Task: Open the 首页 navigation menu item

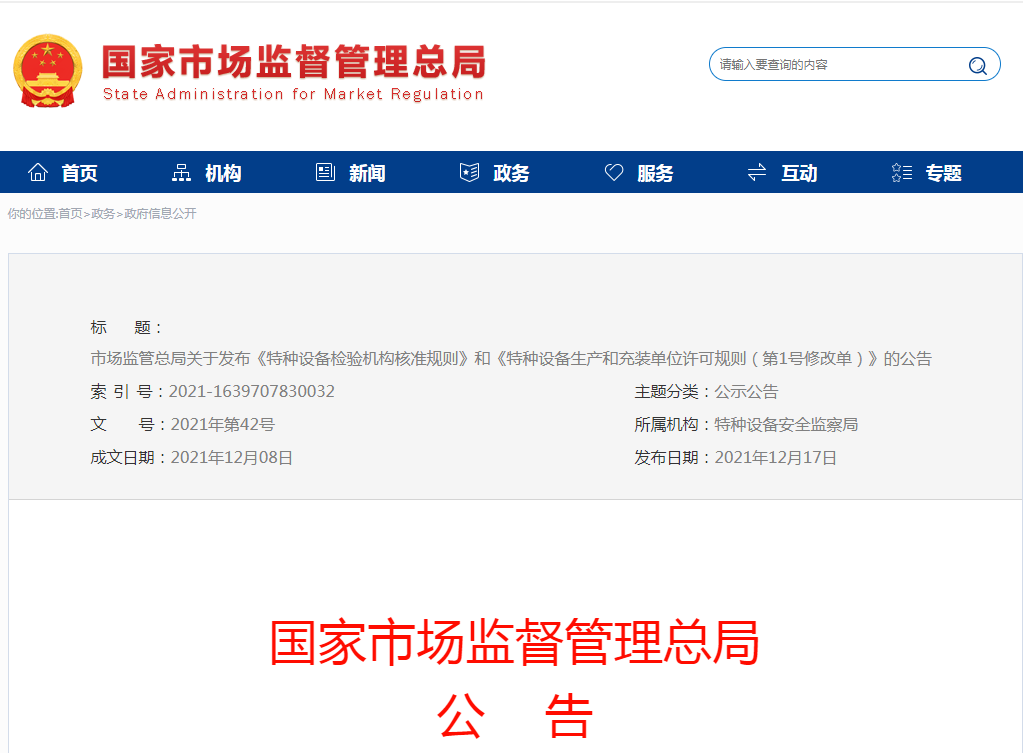Action: pyautogui.click(x=80, y=173)
